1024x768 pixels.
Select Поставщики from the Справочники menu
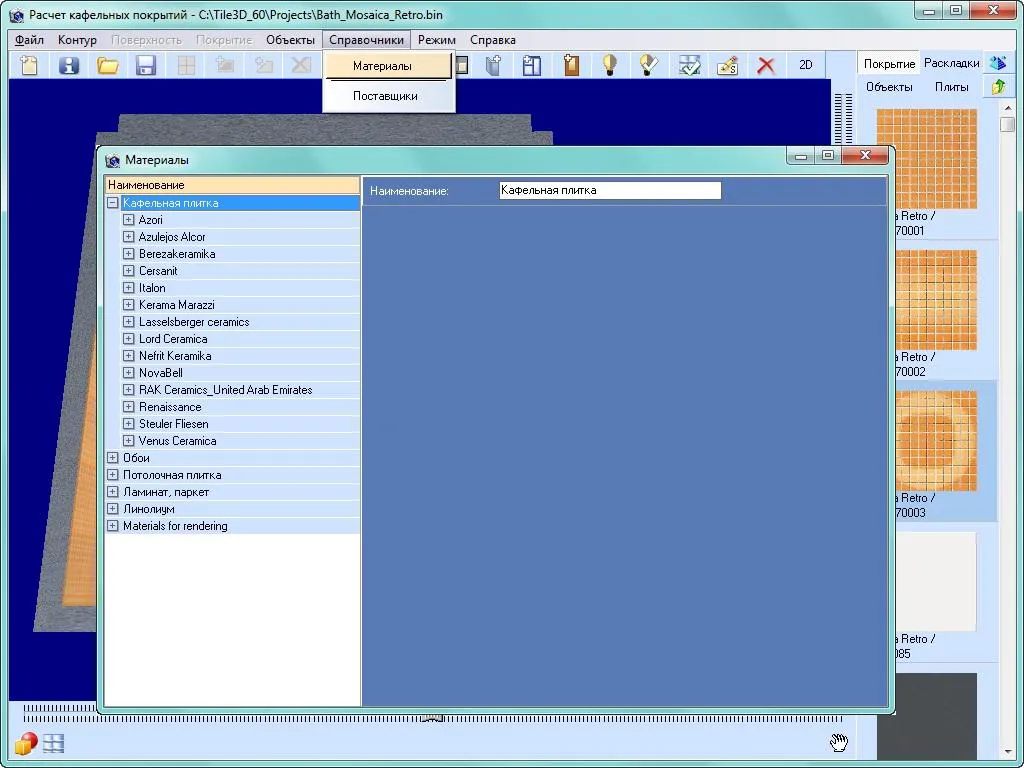[x=385, y=96]
